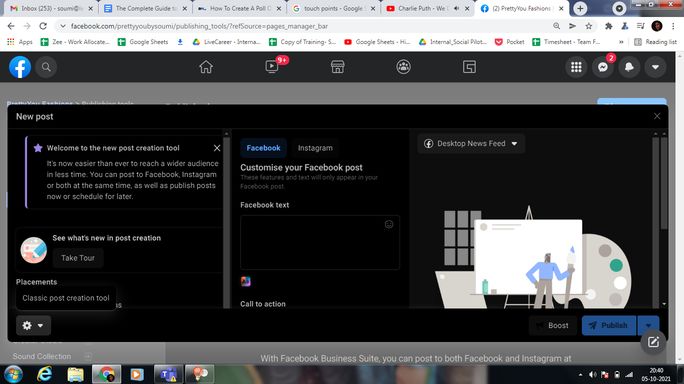The image size is (684, 384).
Task: Show hidden system tray icons
Action: (580, 374)
